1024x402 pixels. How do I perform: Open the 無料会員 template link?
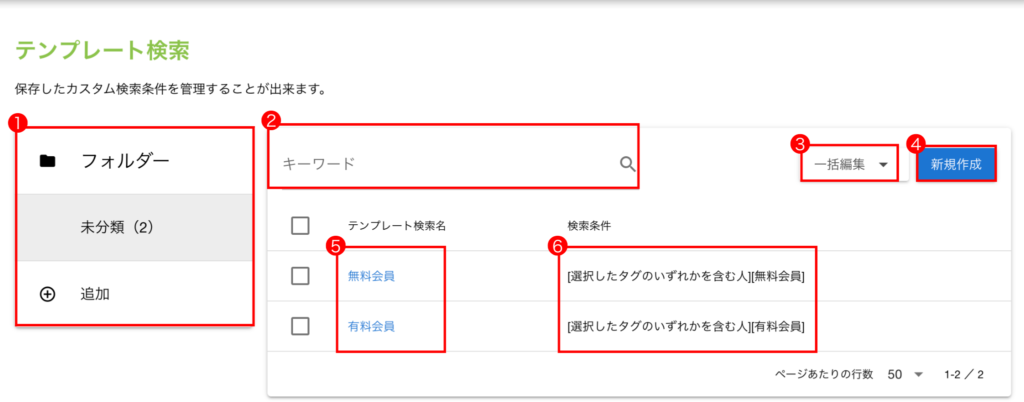click(x=371, y=276)
